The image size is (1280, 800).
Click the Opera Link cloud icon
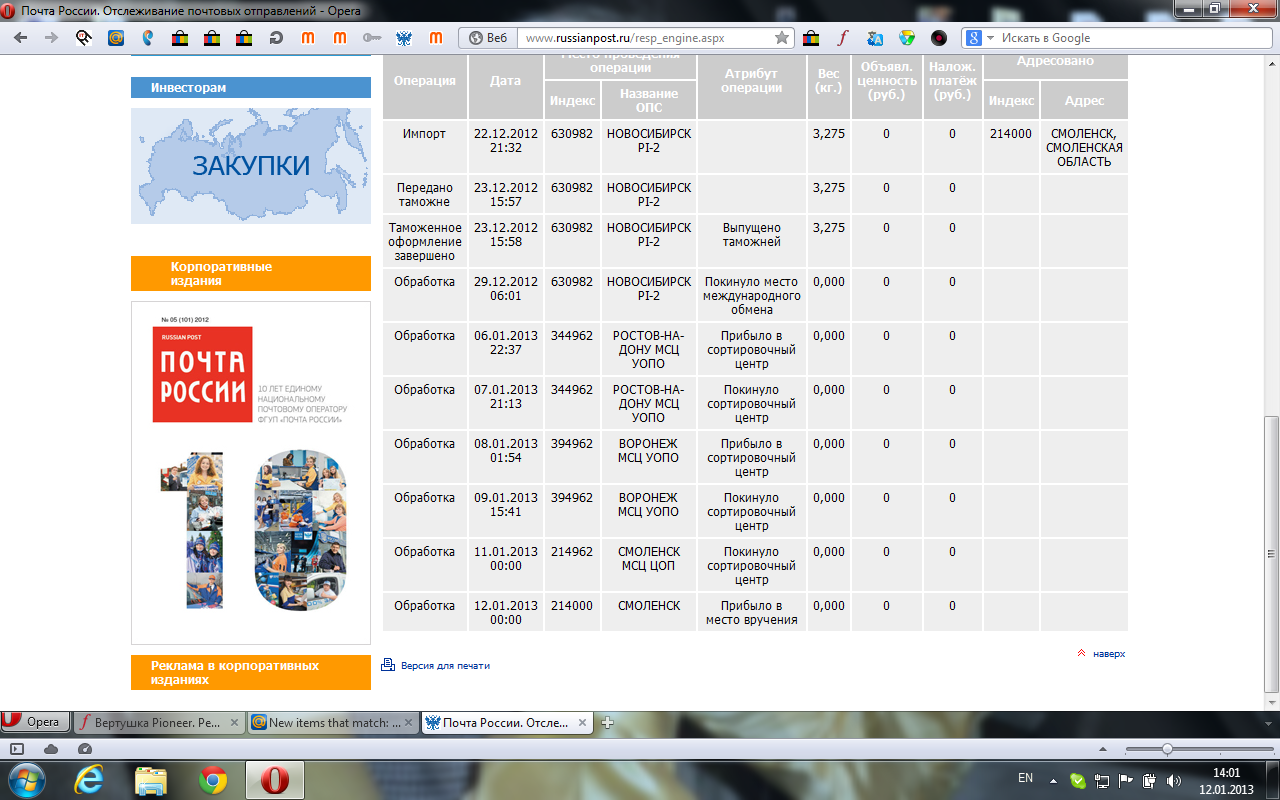(x=51, y=749)
